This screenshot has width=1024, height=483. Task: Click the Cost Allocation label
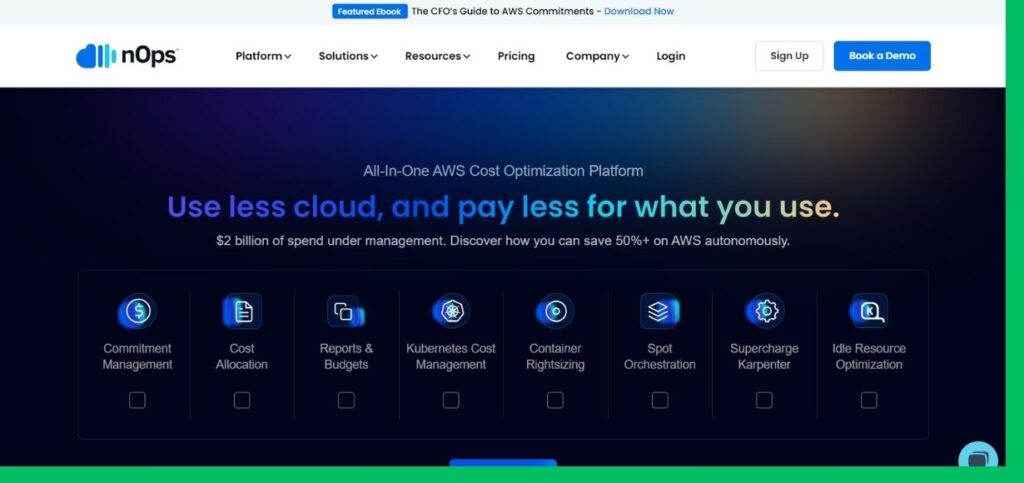[x=242, y=356]
